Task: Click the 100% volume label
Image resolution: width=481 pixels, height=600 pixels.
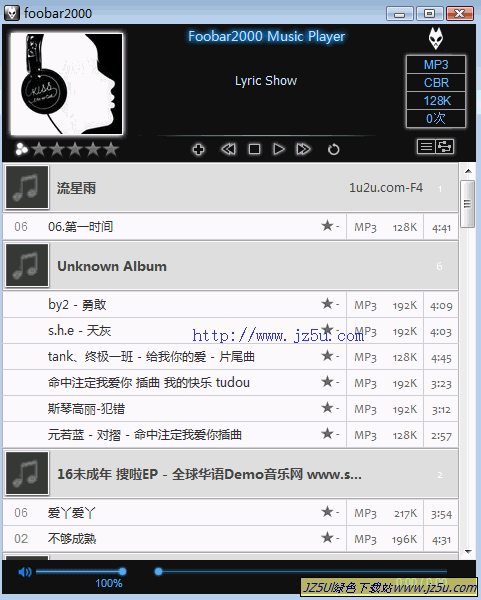Action: pos(109,584)
